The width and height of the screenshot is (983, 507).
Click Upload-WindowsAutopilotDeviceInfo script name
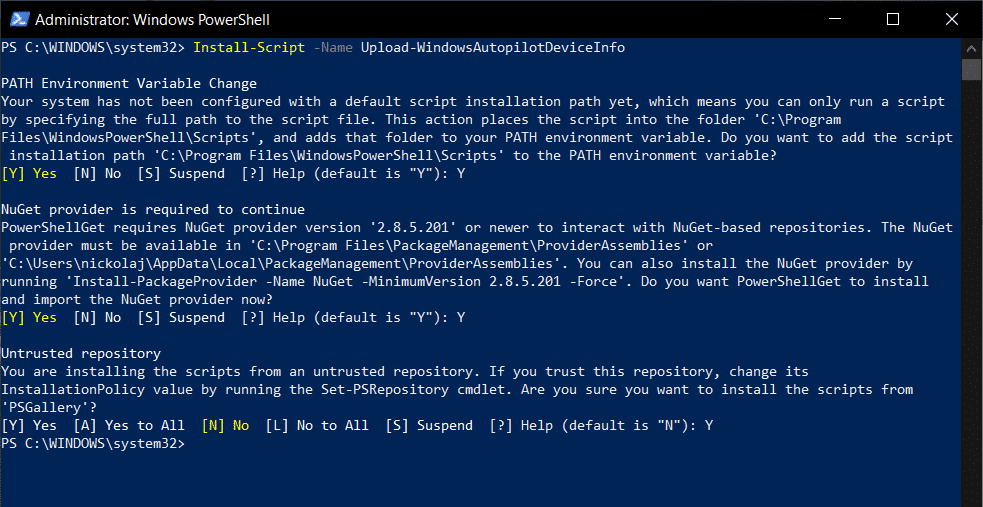click(x=493, y=48)
